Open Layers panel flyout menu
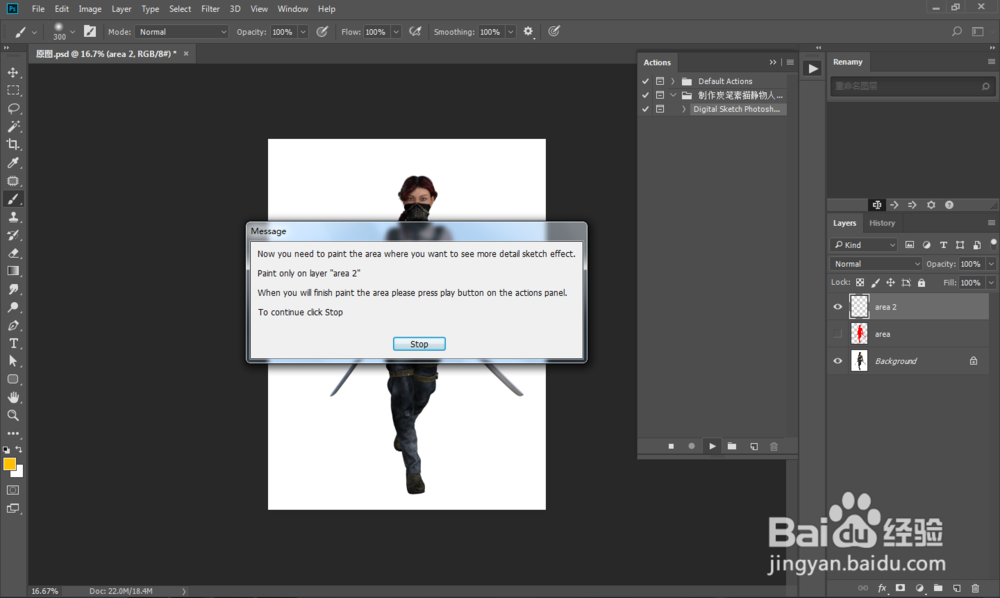 point(991,223)
